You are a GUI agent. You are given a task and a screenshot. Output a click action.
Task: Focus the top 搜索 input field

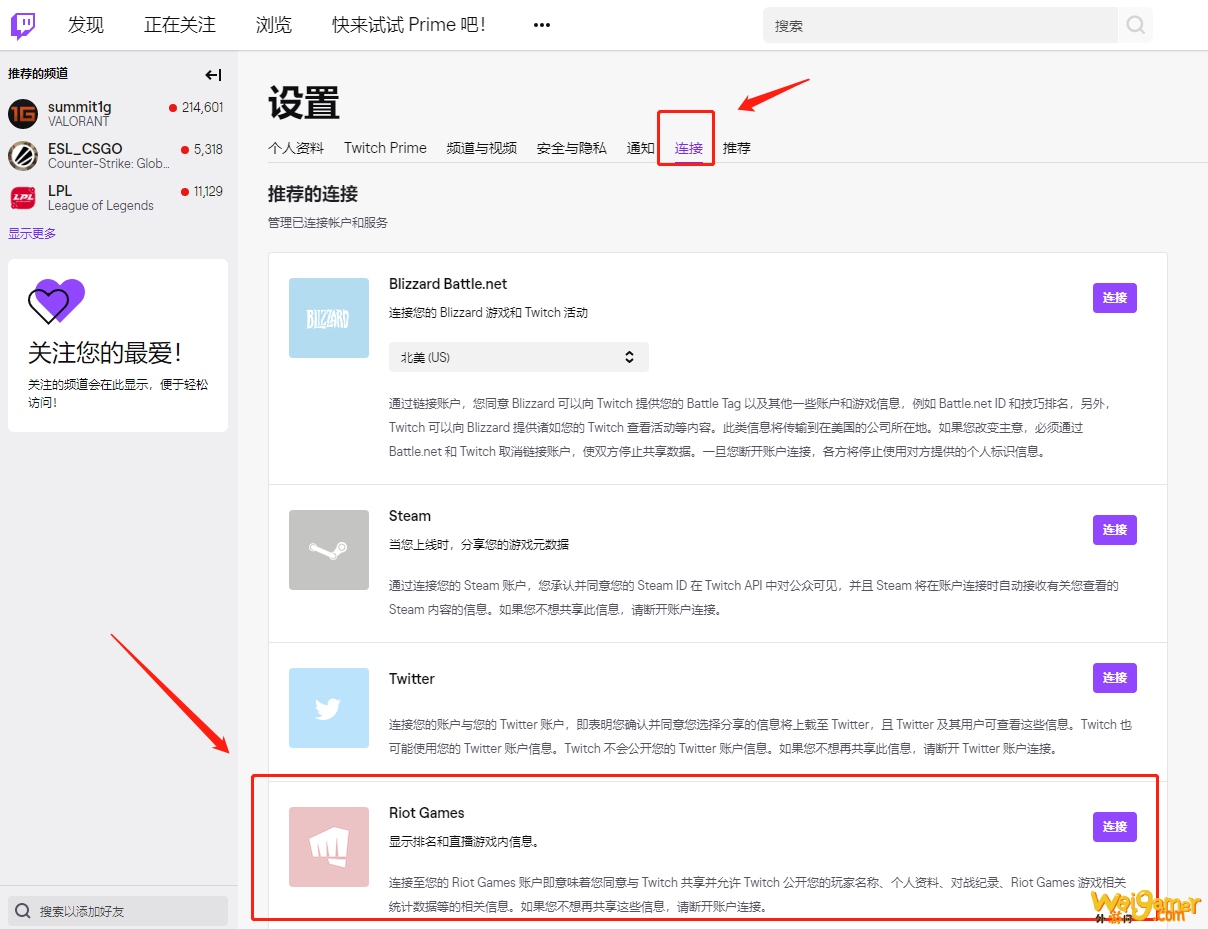940,25
